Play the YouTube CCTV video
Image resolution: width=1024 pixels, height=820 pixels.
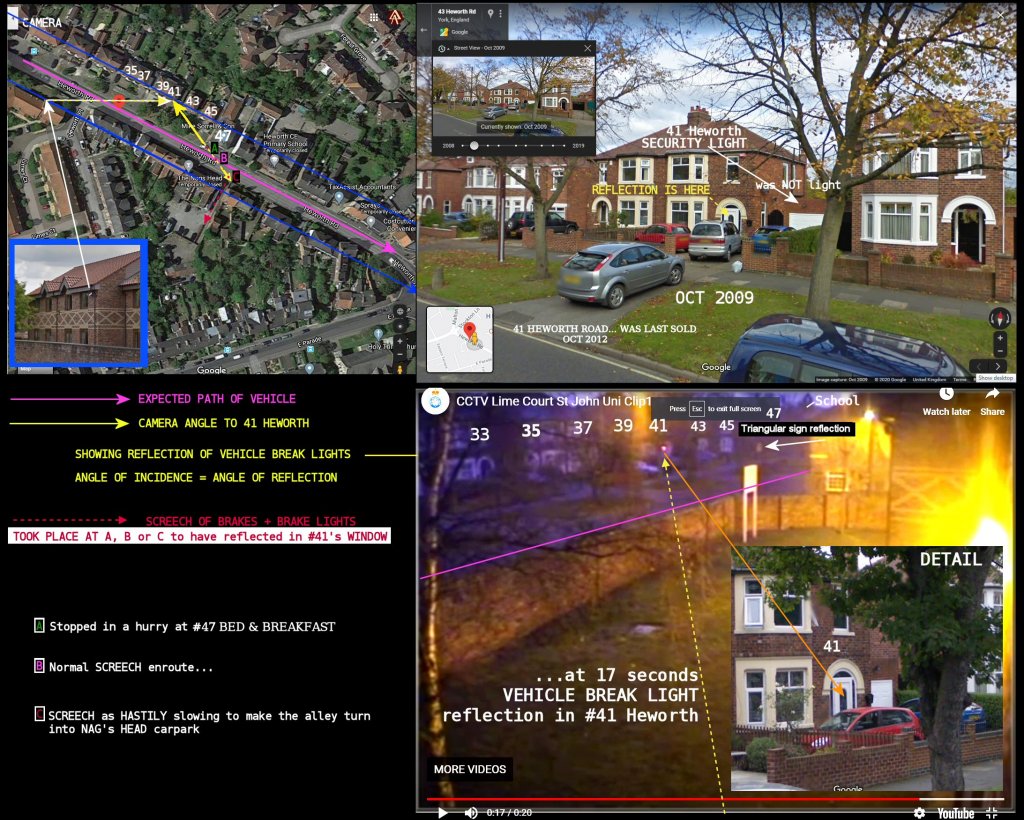tap(442, 812)
